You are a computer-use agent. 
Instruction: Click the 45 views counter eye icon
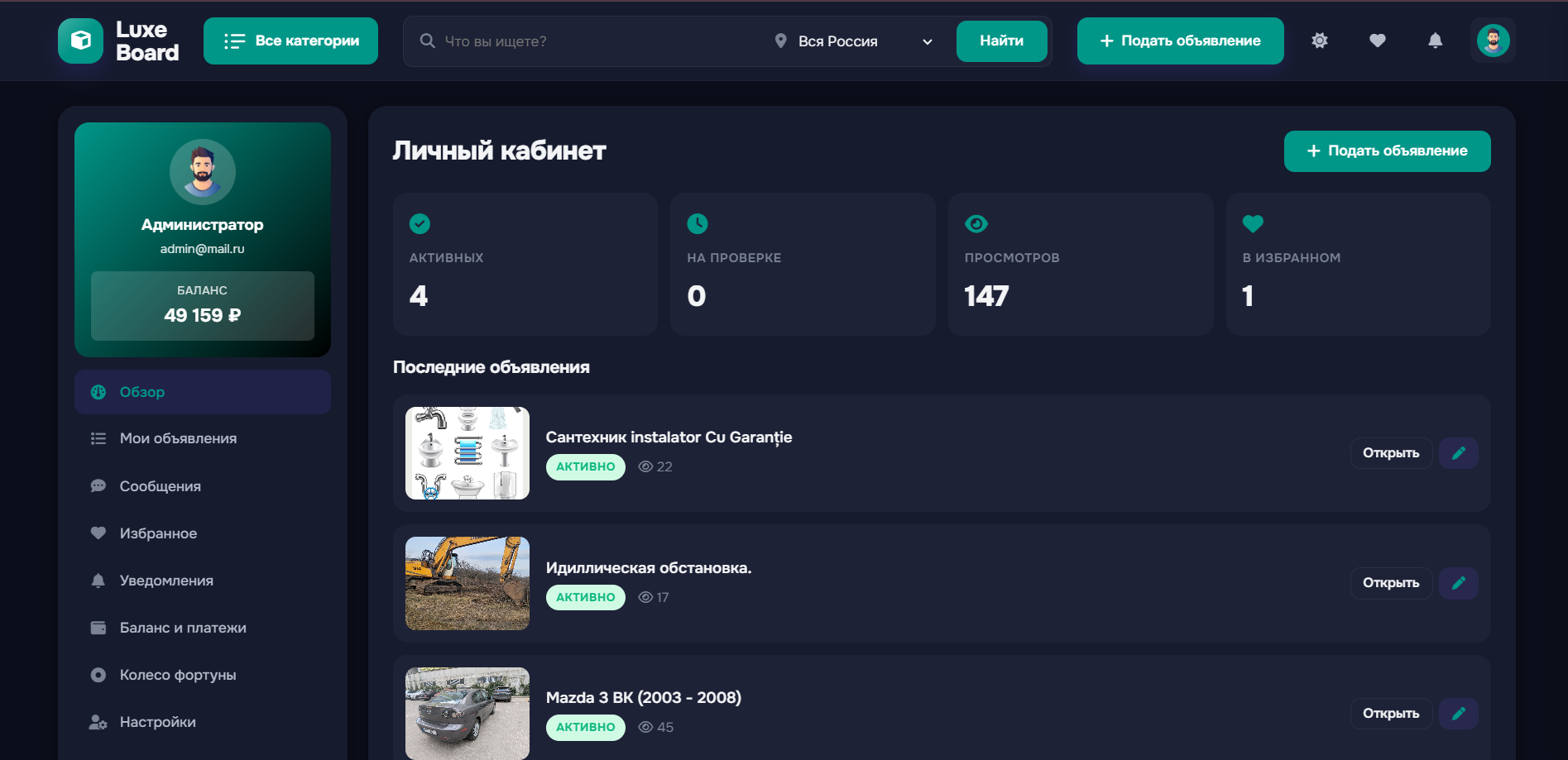point(646,727)
